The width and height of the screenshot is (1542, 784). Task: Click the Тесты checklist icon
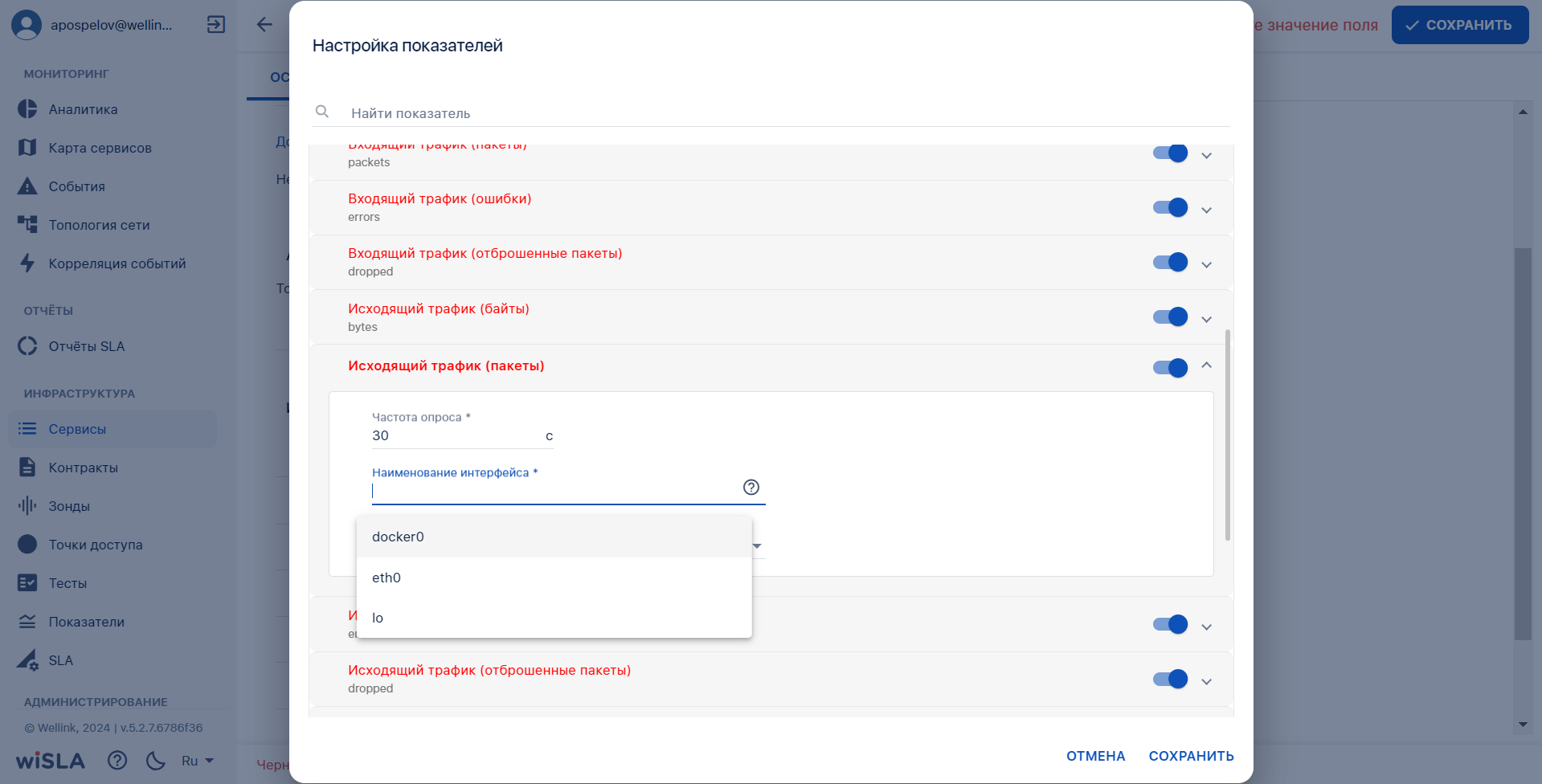pyautogui.click(x=27, y=583)
